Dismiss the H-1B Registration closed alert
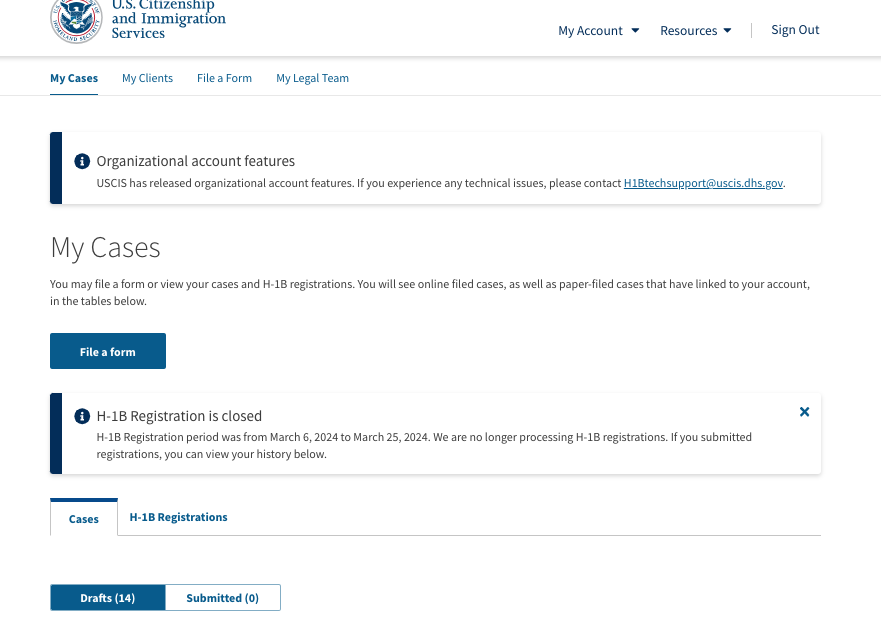This screenshot has width=881, height=618. pyautogui.click(x=804, y=412)
